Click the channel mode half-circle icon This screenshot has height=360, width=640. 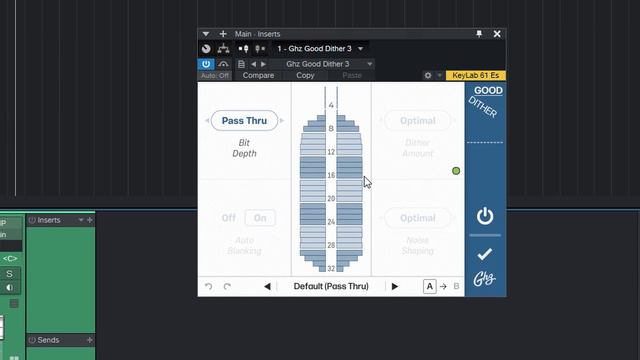point(9,288)
